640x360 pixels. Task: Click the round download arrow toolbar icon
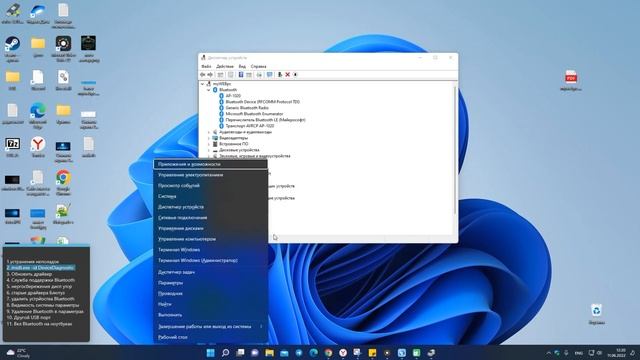296,75
